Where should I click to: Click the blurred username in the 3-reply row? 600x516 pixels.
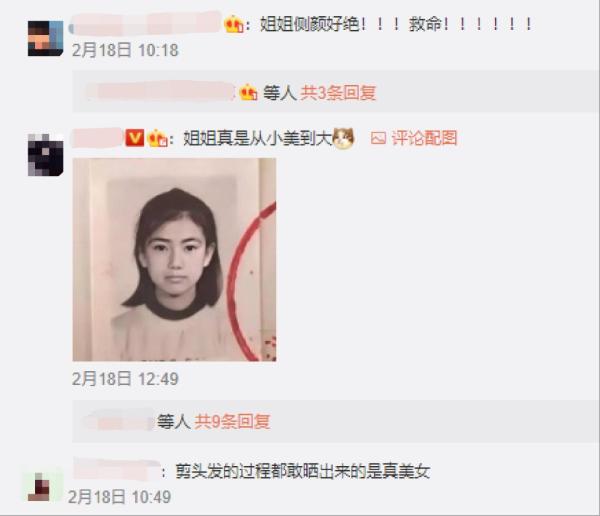[x=160, y=92]
